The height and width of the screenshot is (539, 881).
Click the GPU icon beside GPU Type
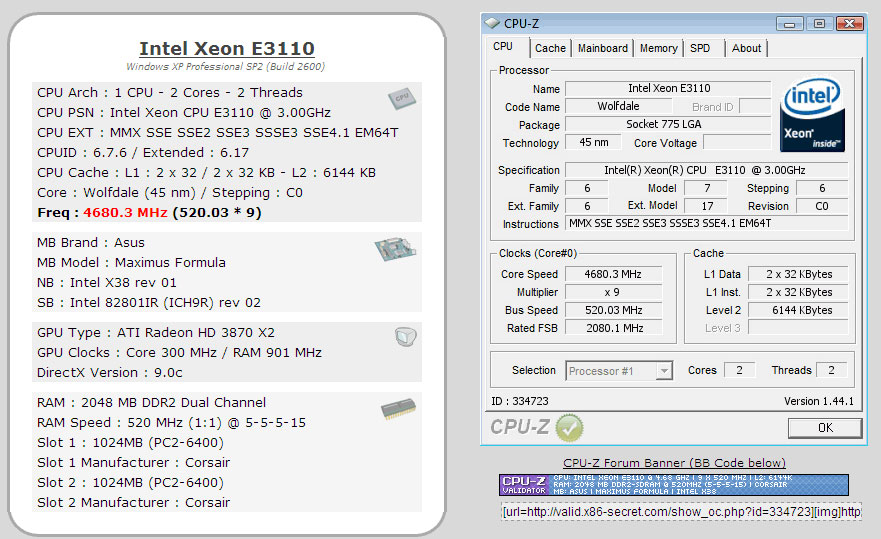(406, 337)
